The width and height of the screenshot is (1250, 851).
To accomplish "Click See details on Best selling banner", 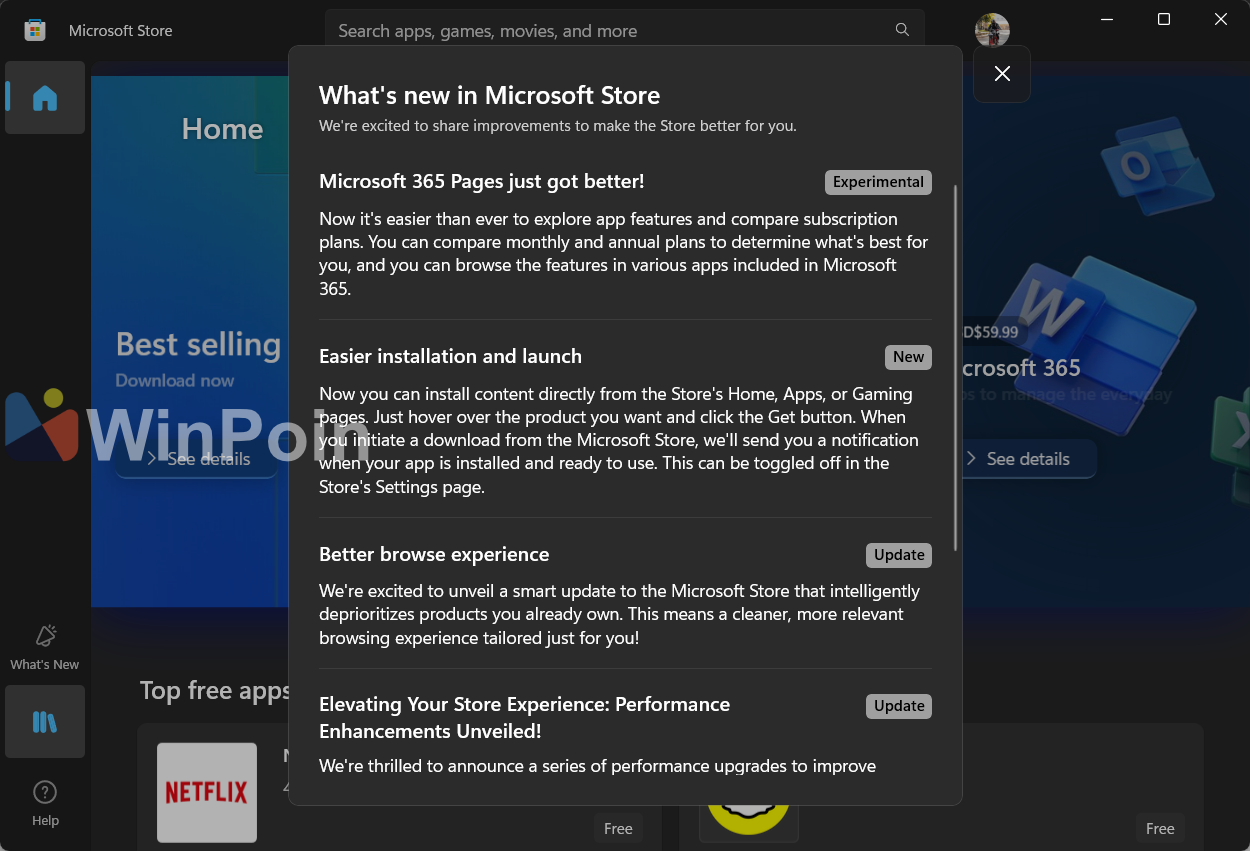I will (198, 459).
